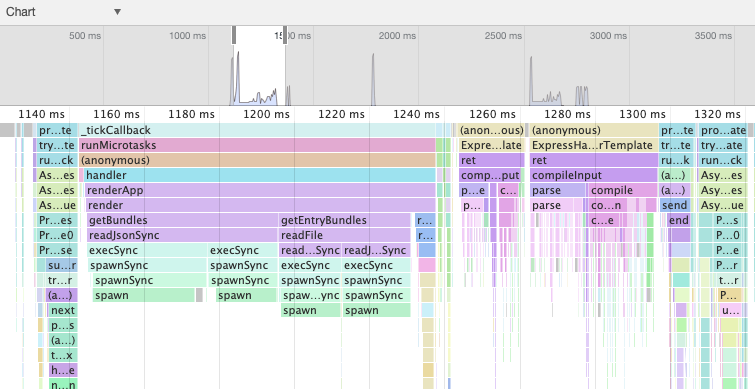Click the Chart dropdown arrow
The height and width of the screenshot is (389, 755).
[117, 12]
